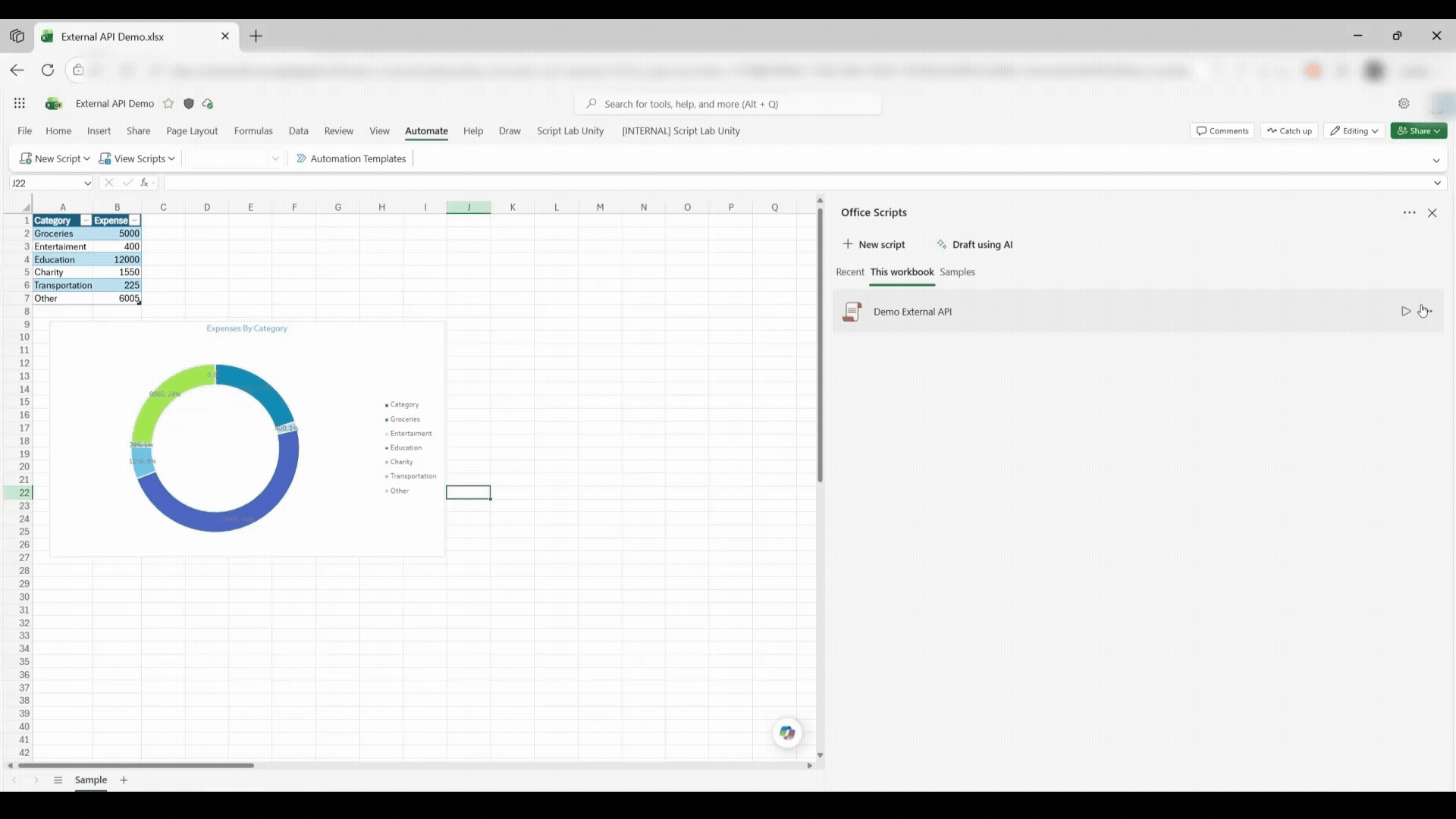
Task: Open the View Scripts dropdown
Action: pyautogui.click(x=137, y=158)
